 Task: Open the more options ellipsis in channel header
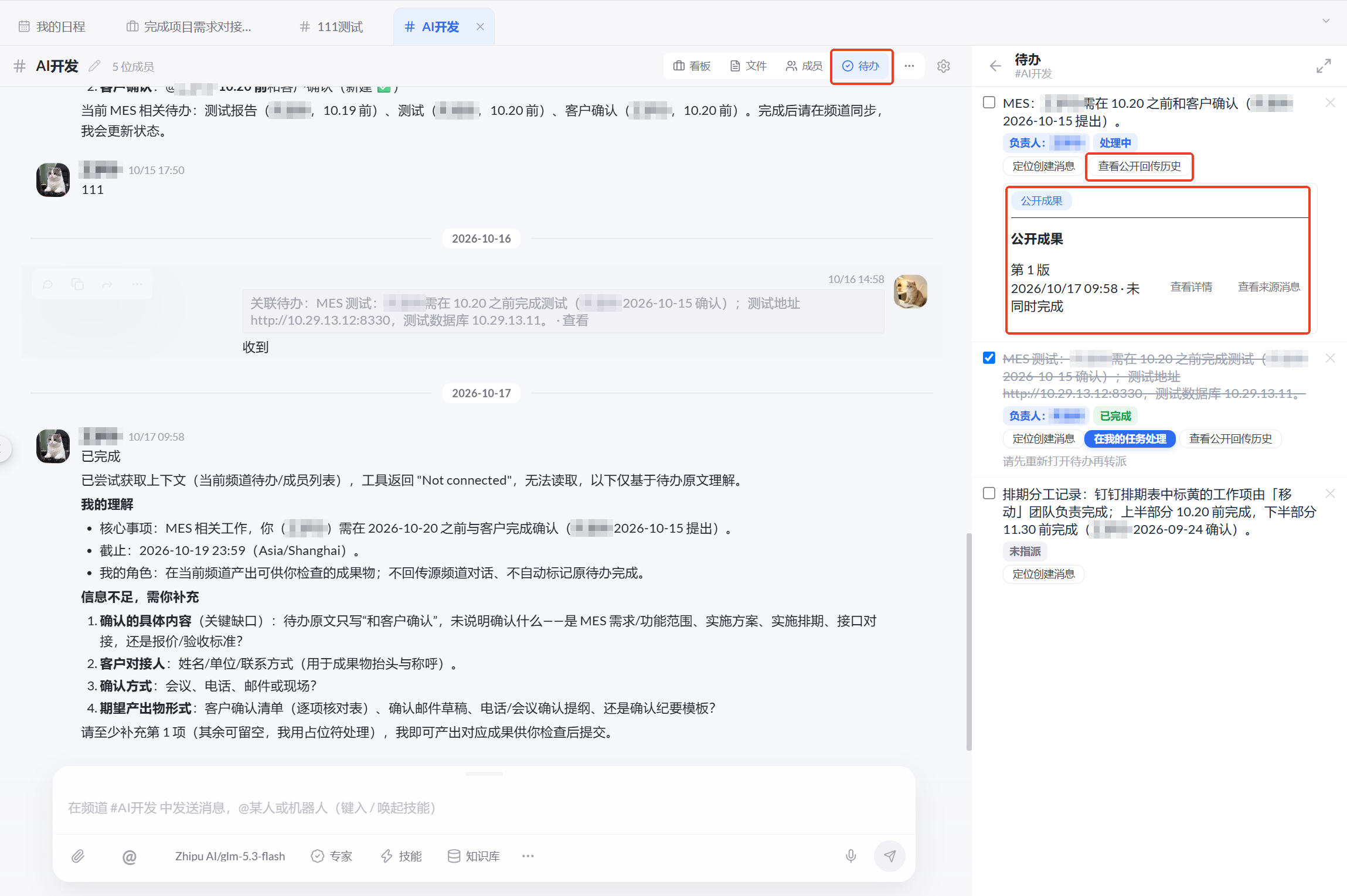pos(909,66)
